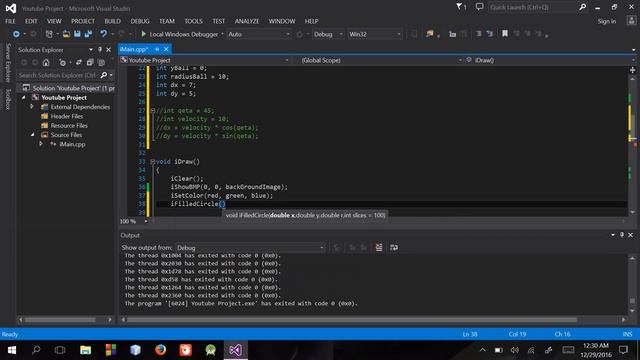Toggle auto-hide pin on Output panel

click(622, 235)
